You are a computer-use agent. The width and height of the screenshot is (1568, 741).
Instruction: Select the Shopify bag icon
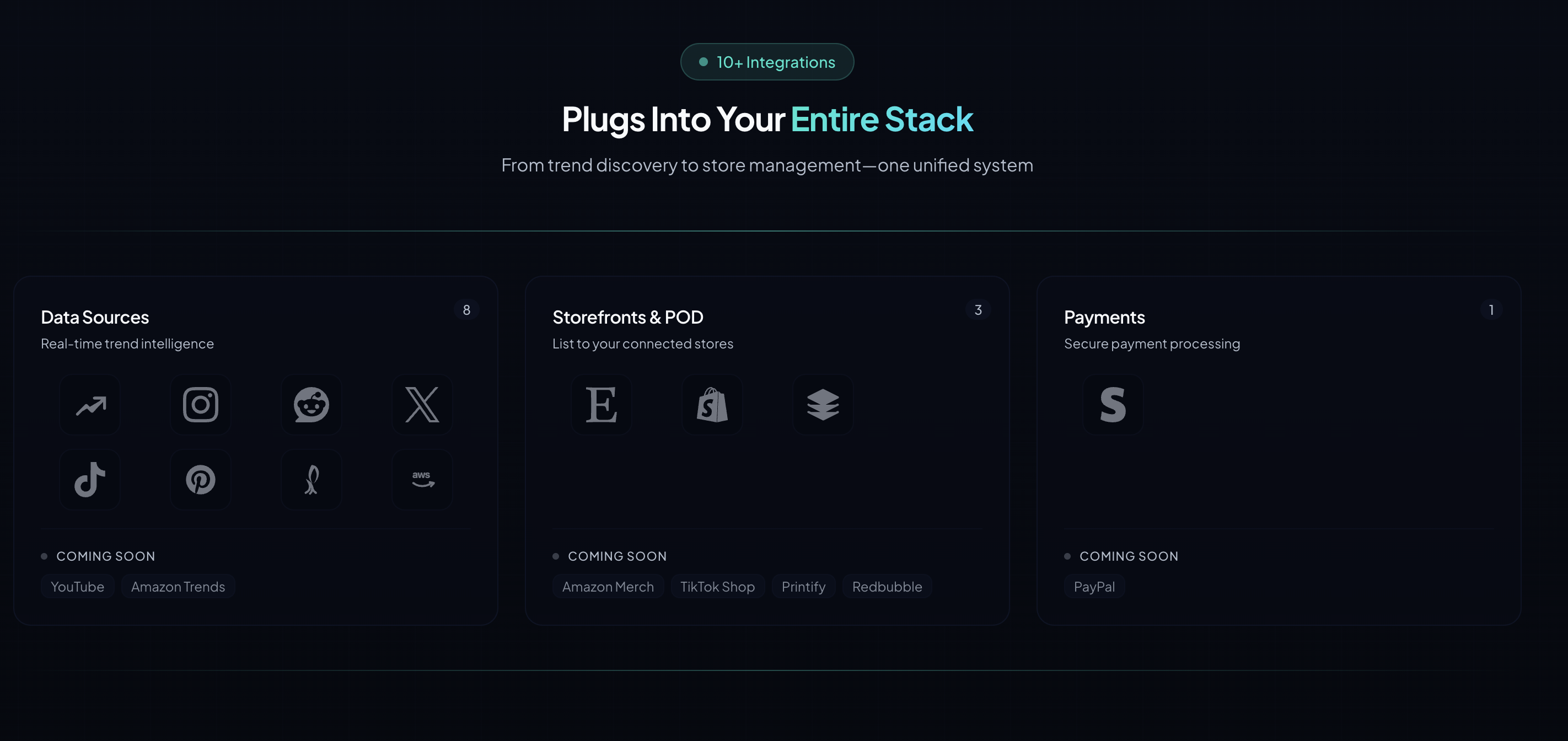[712, 405]
